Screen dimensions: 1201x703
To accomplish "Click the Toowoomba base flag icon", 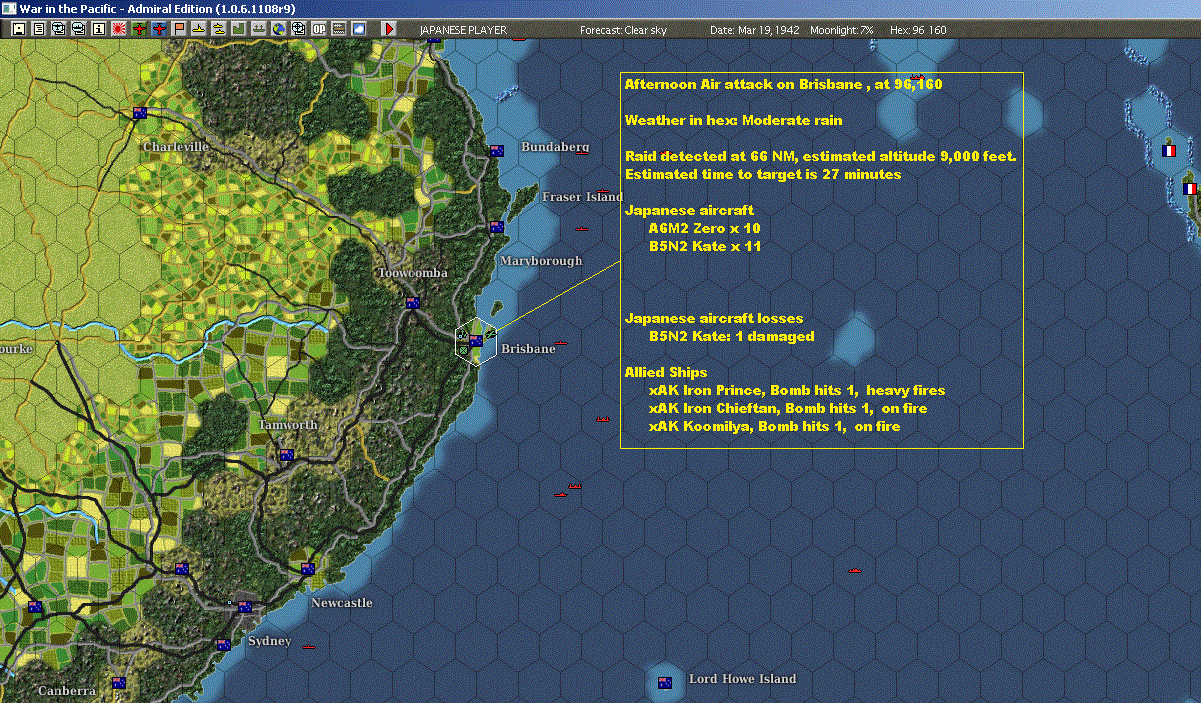I will tap(411, 303).
